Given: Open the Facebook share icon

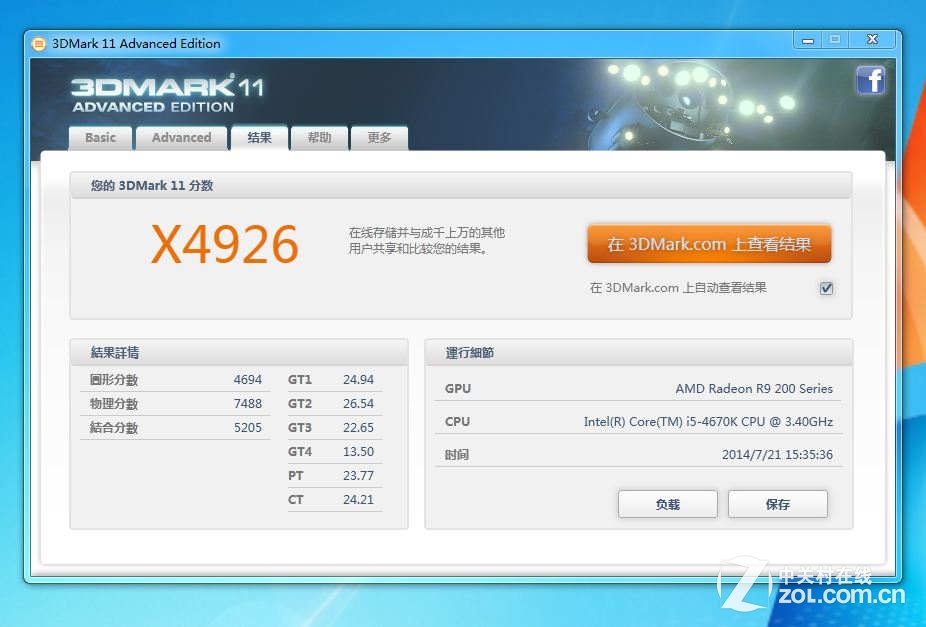Looking at the screenshot, I should pos(870,80).
